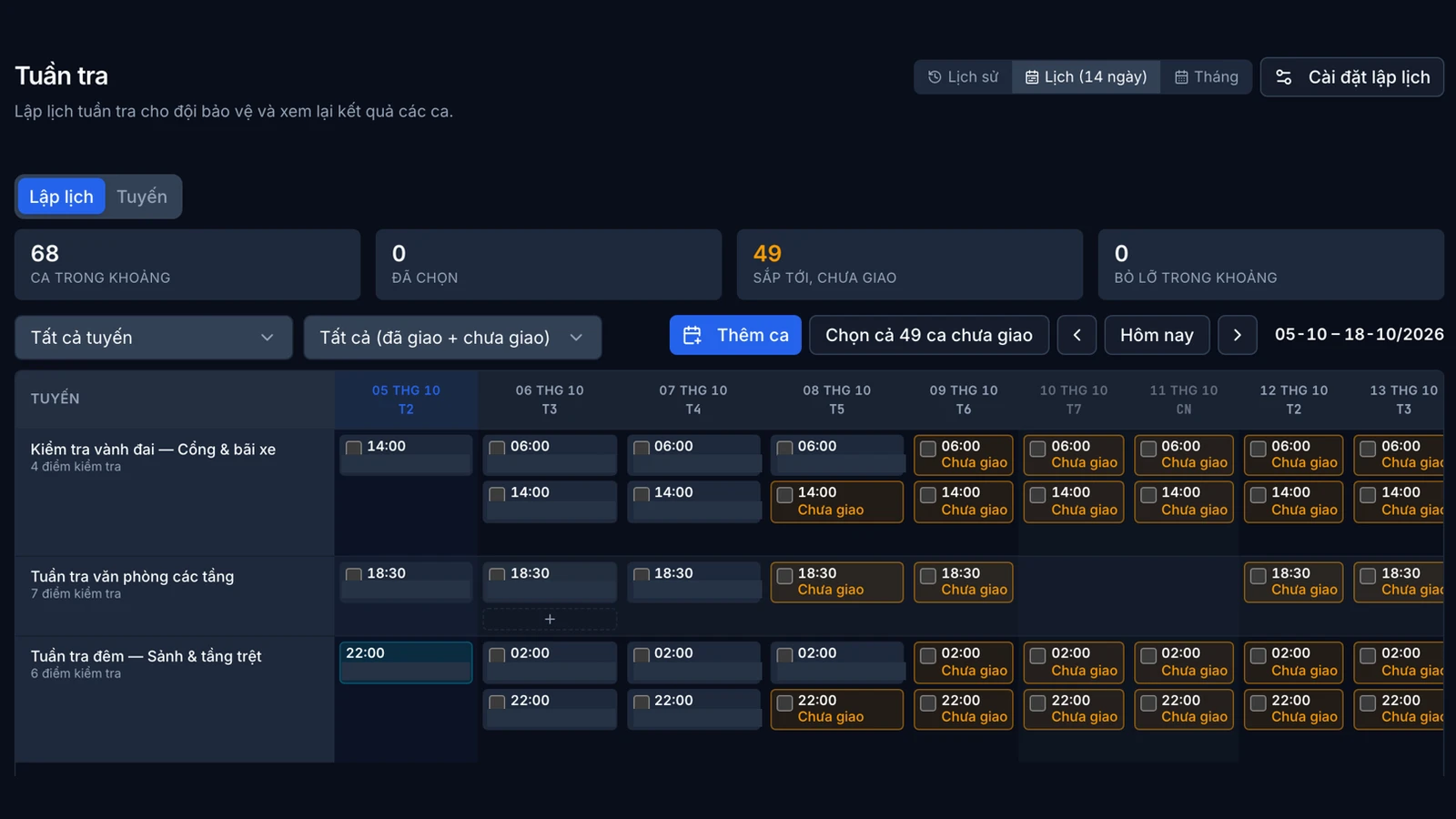Go to previous date range arrow

click(1077, 335)
